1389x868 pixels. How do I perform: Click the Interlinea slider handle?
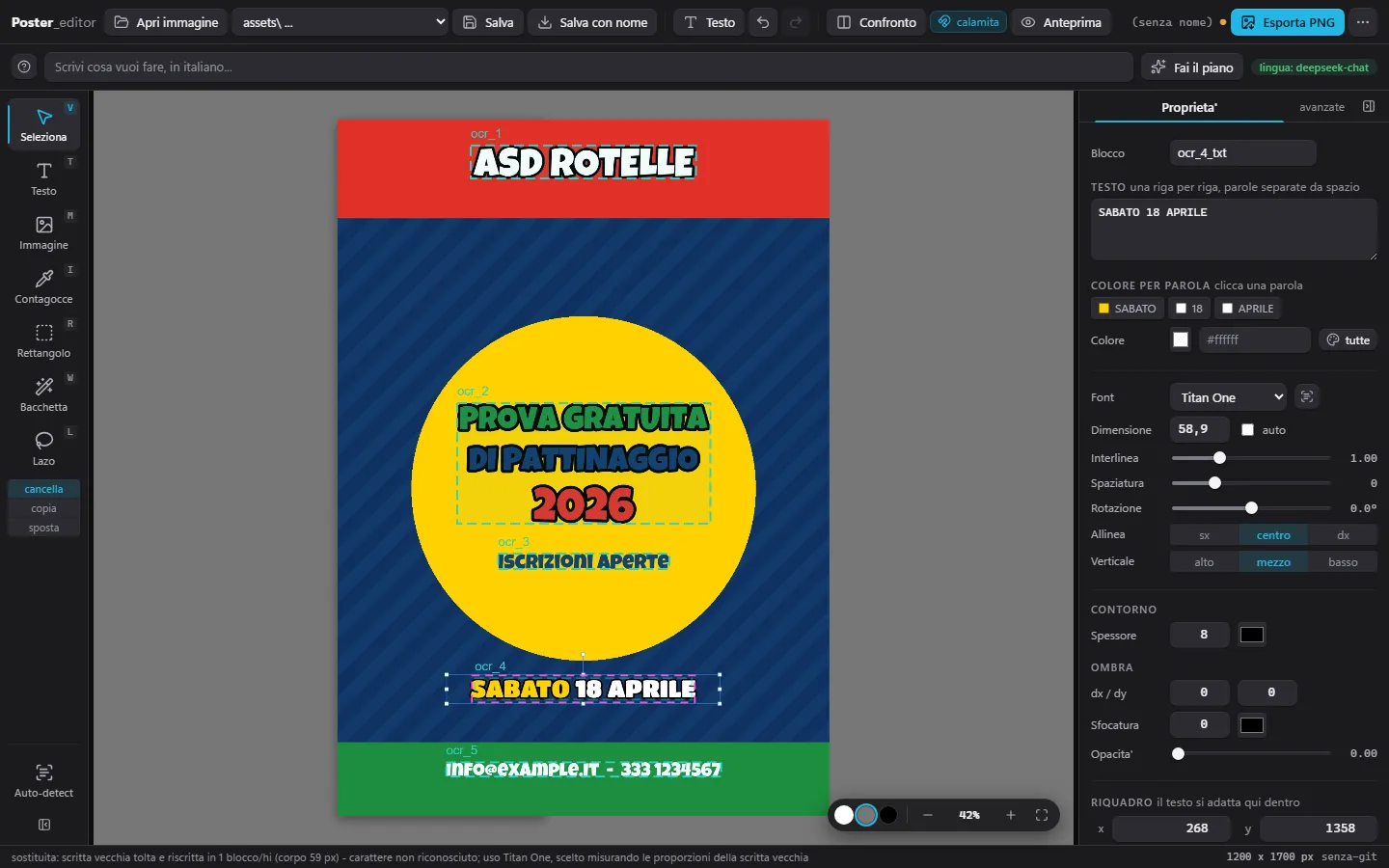coord(1219,457)
